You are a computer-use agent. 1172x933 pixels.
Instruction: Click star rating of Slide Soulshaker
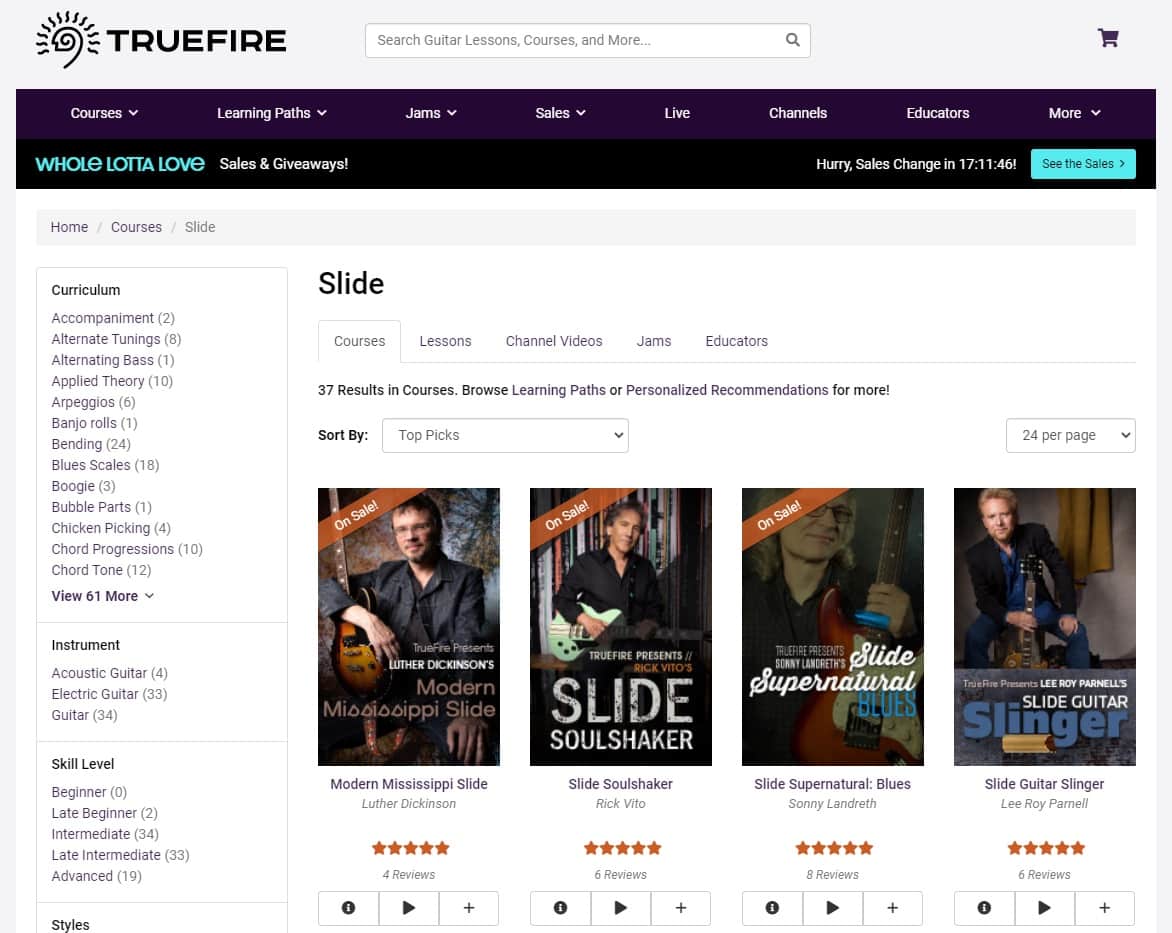(622, 848)
